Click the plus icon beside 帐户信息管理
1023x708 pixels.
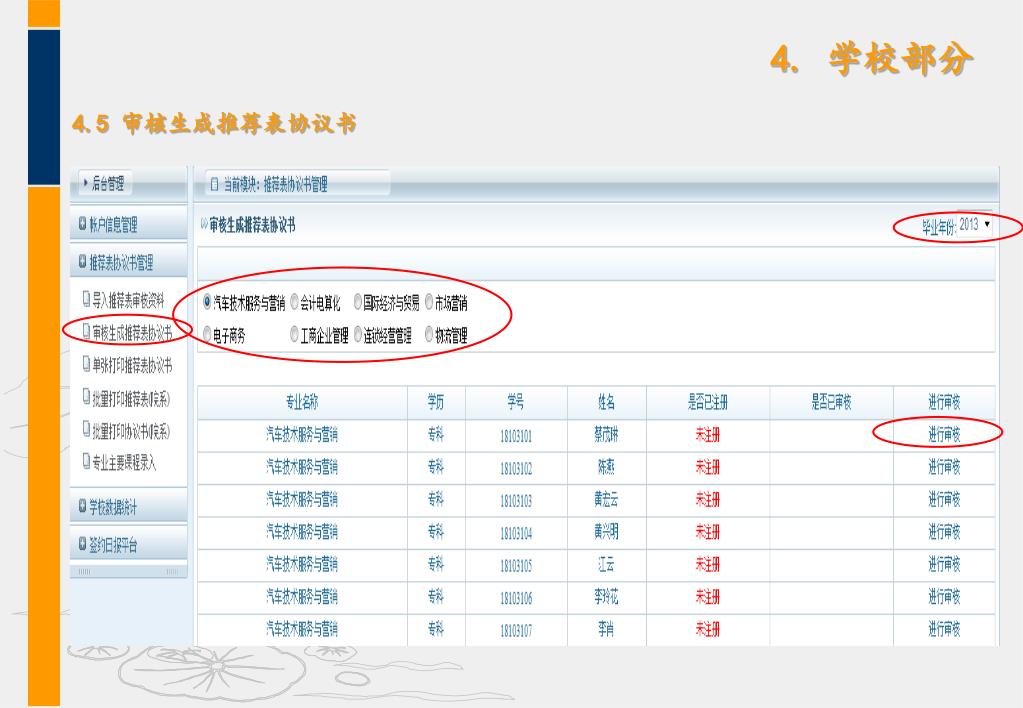tap(83, 223)
